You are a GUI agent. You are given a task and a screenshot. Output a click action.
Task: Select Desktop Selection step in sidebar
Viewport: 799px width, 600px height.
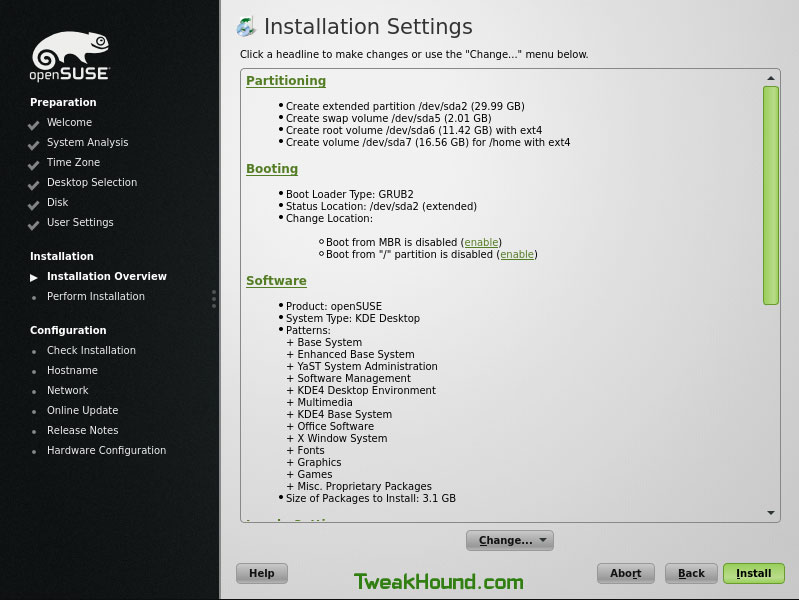tap(92, 182)
